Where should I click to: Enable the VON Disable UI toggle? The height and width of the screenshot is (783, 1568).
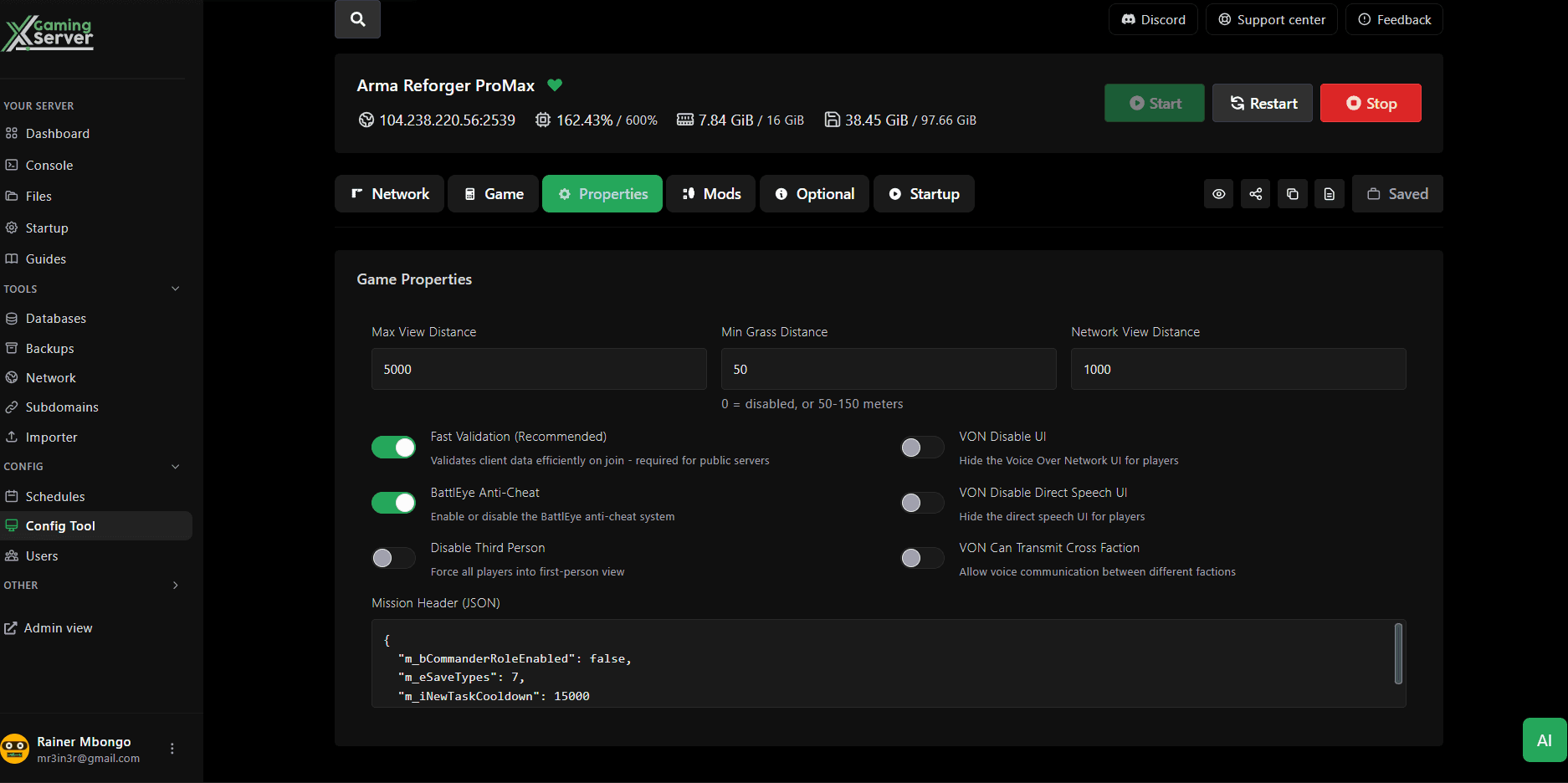[921, 447]
